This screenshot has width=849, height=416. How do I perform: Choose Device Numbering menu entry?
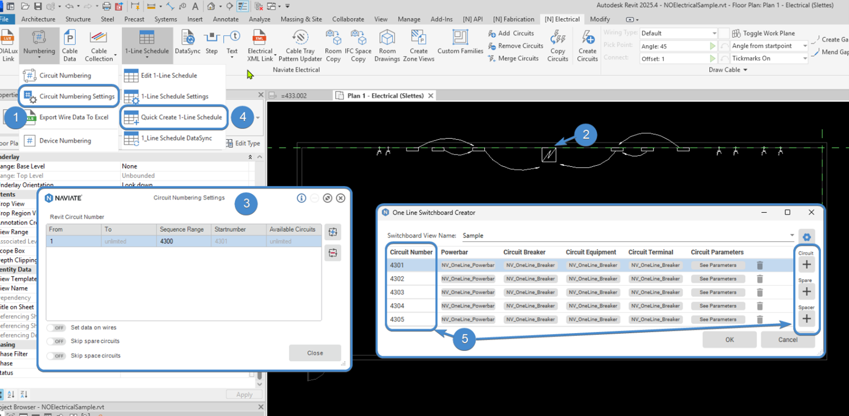pos(57,140)
